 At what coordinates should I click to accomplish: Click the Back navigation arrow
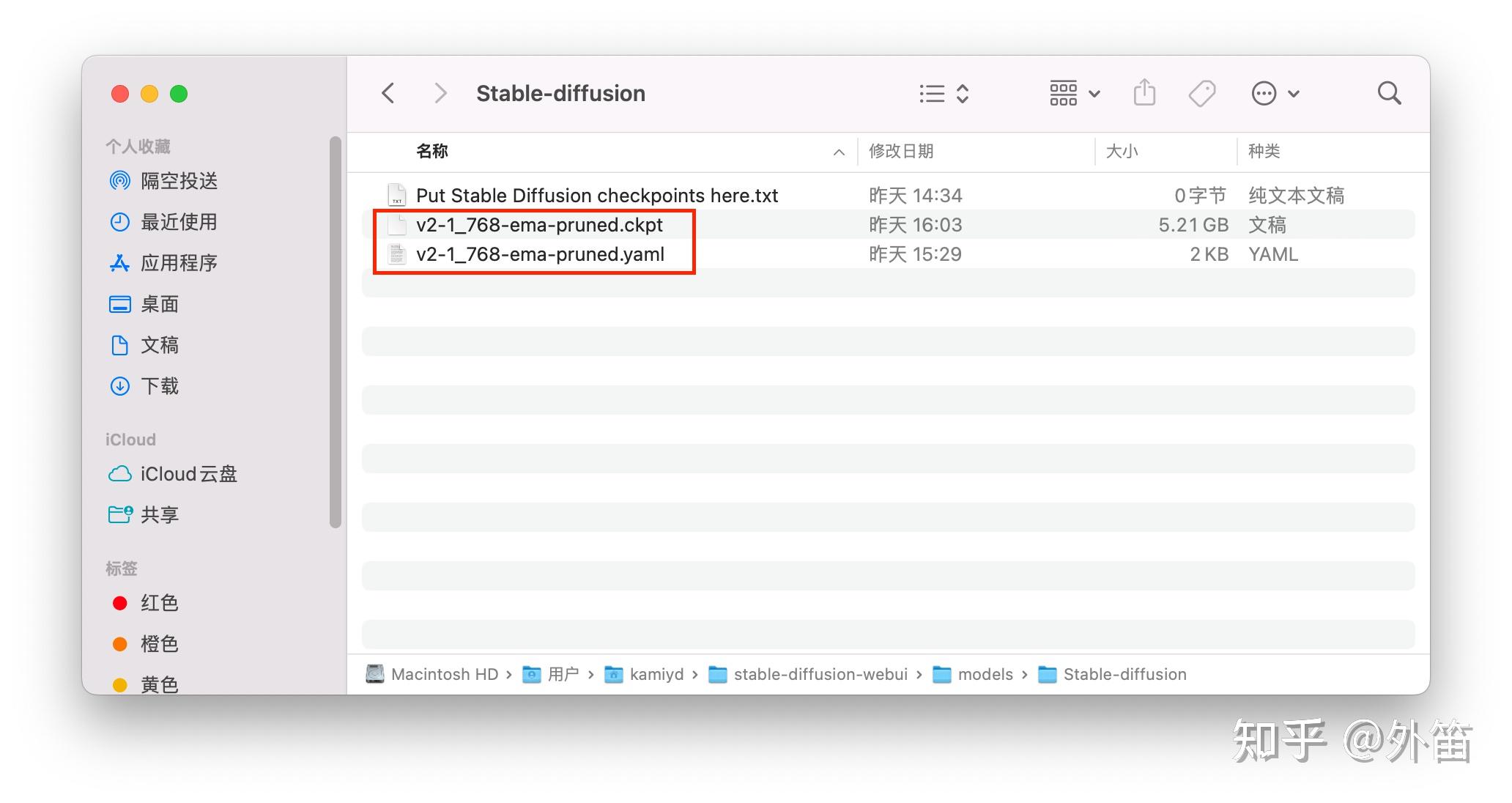point(388,93)
